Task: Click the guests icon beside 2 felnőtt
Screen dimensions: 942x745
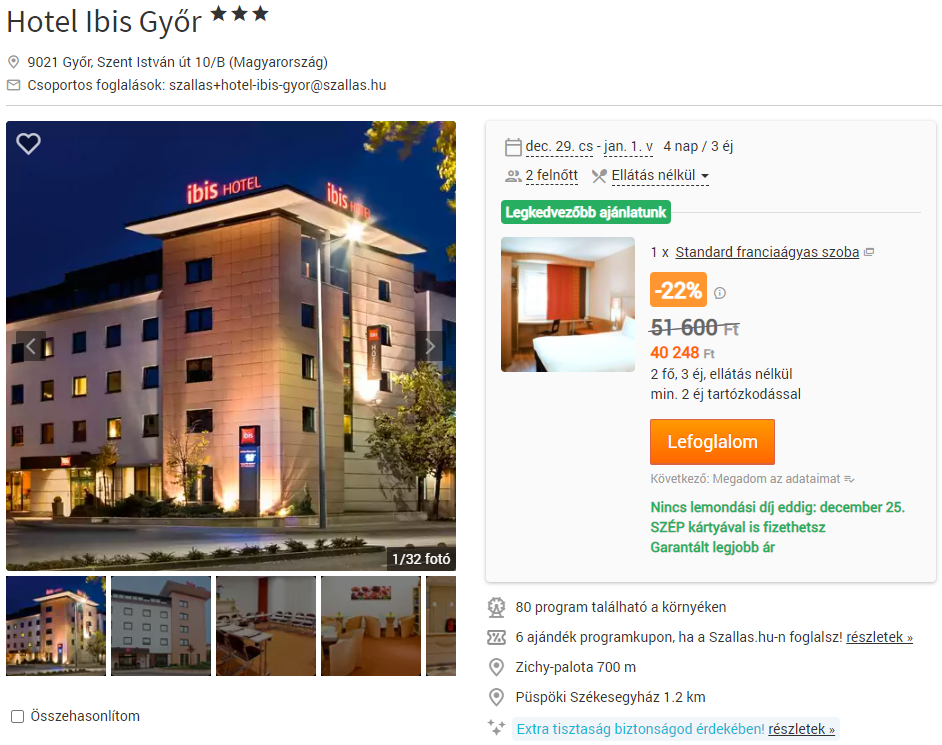Action: (513, 176)
